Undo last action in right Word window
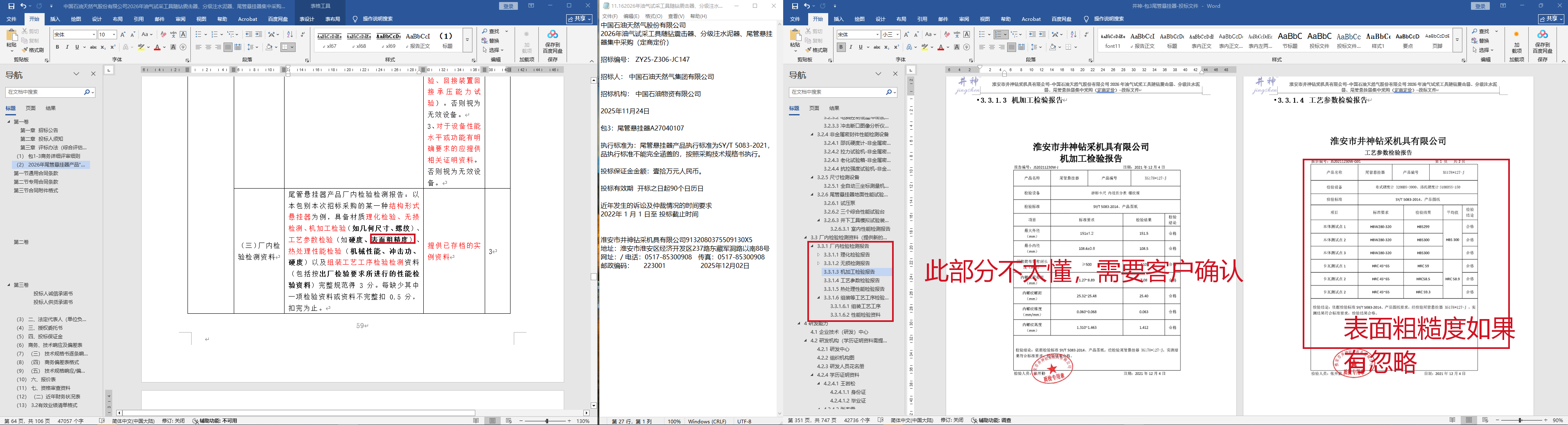Screen dimensions: 1568x425 [x=807, y=6]
